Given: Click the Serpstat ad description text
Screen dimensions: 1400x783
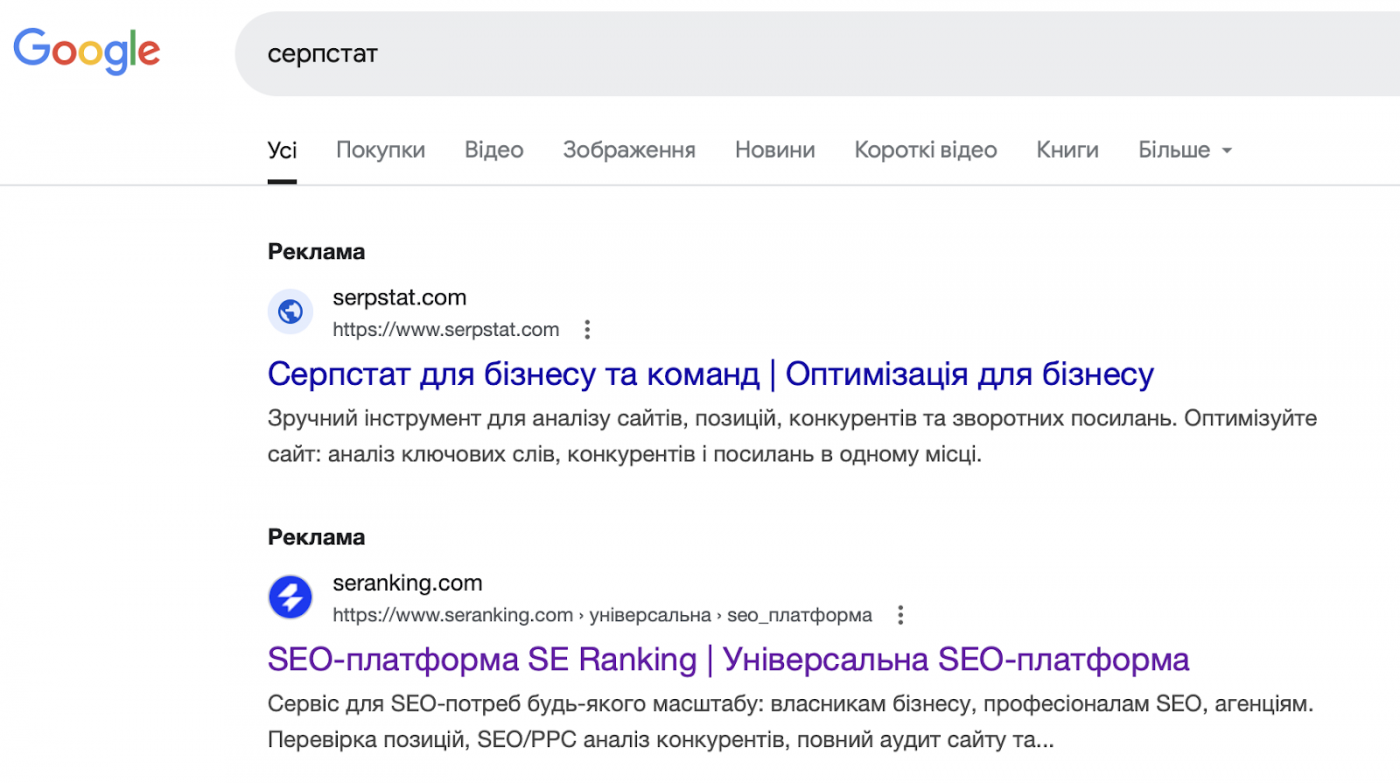Looking at the screenshot, I should [793, 436].
